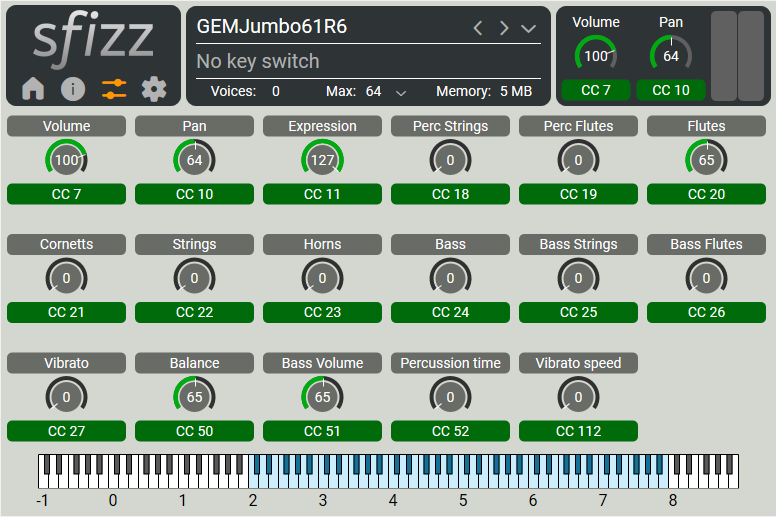Load next instrument with right arrow

pos(504,28)
